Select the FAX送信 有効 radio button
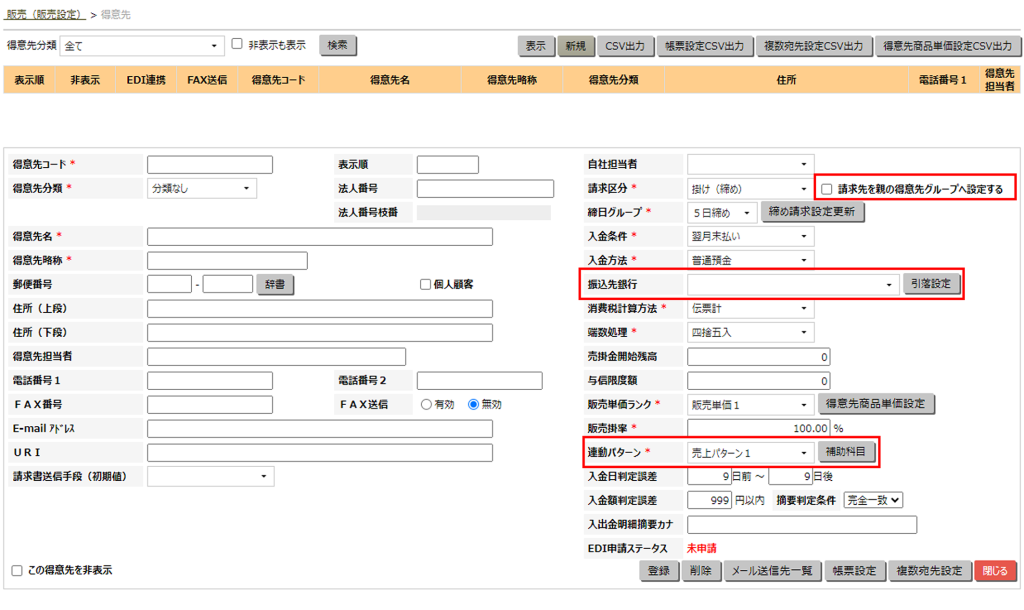 (426, 404)
